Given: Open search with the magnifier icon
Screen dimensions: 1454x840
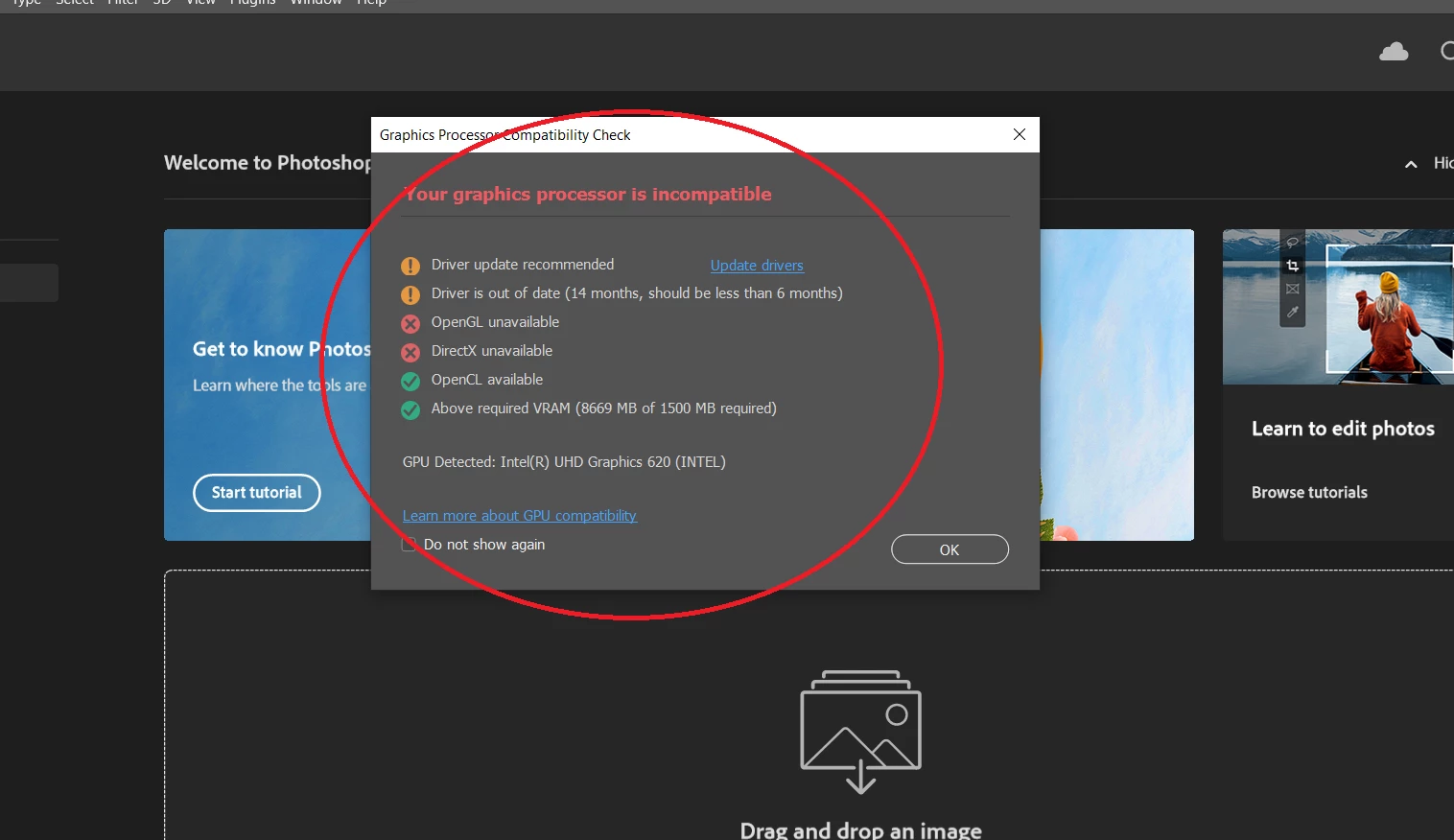Looking at the screenshot, I should point(1446,51).
